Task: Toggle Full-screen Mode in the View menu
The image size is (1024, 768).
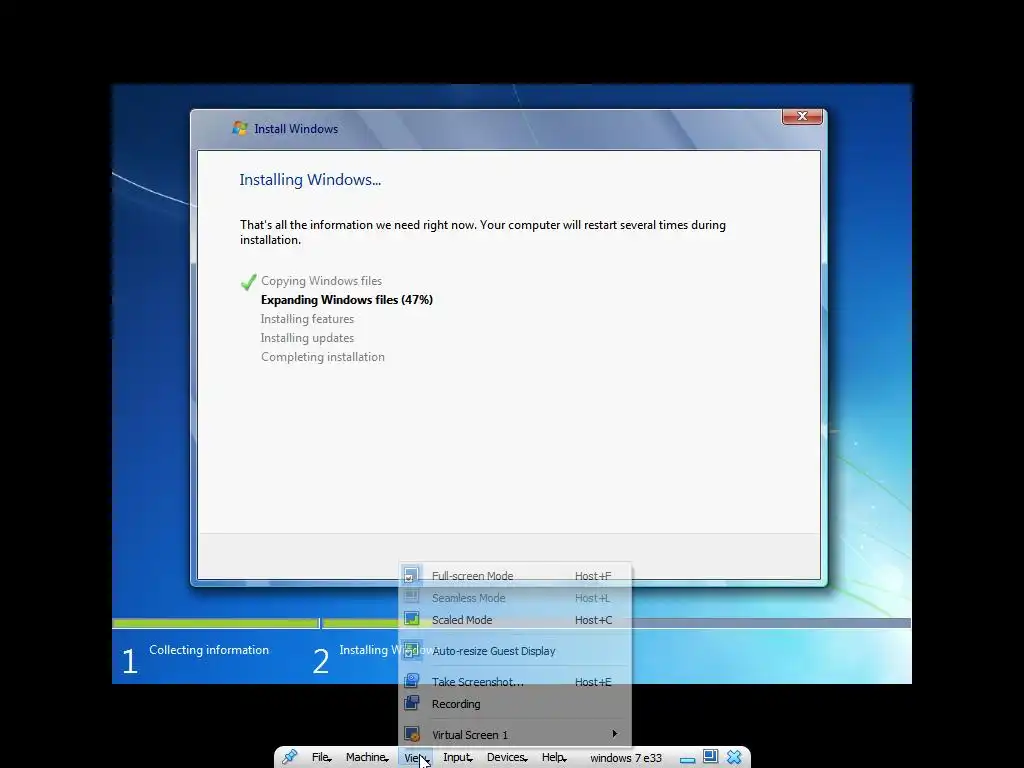Action: (515, 576)
